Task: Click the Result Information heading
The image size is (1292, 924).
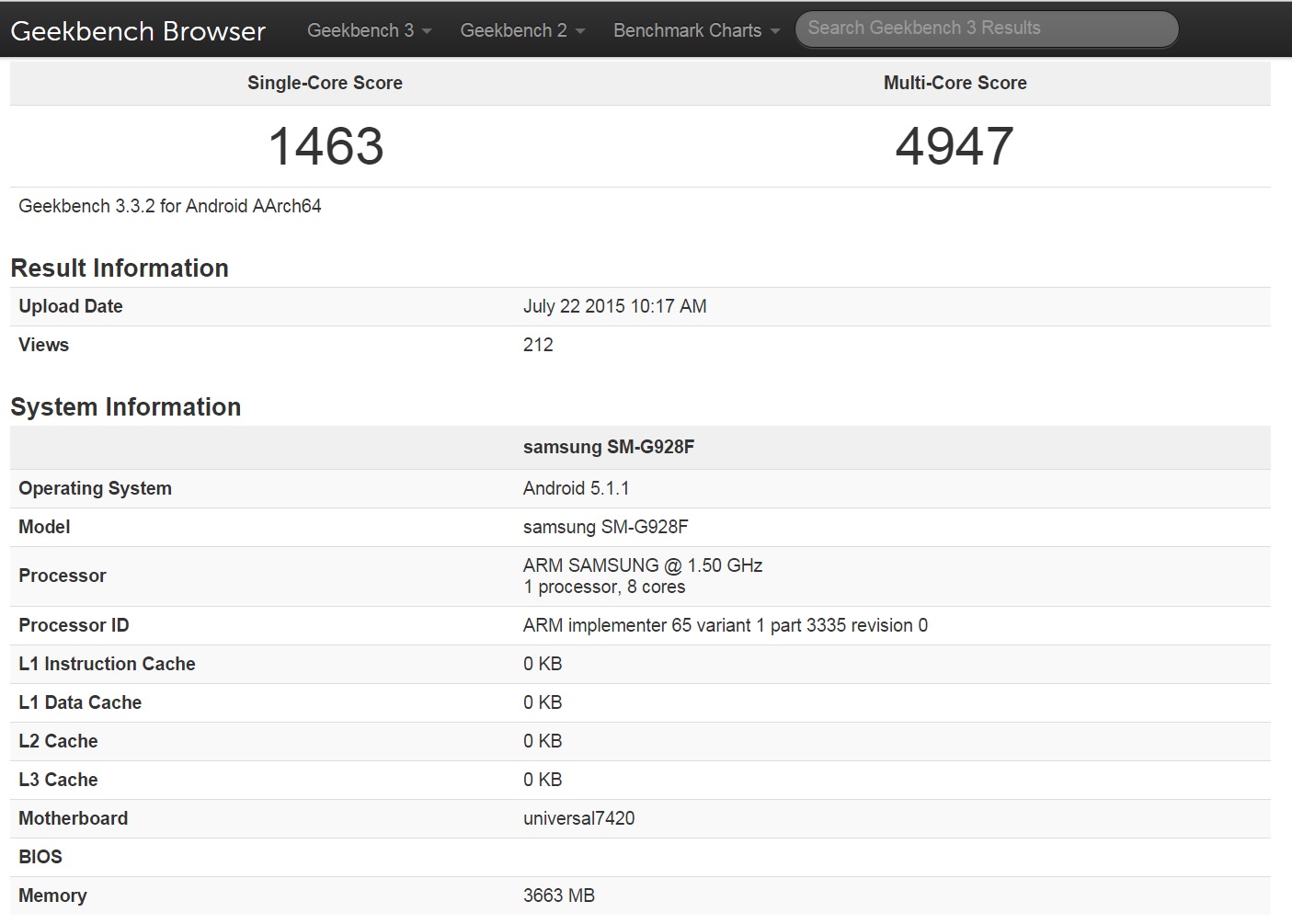Action: click(x=120, y=268)
